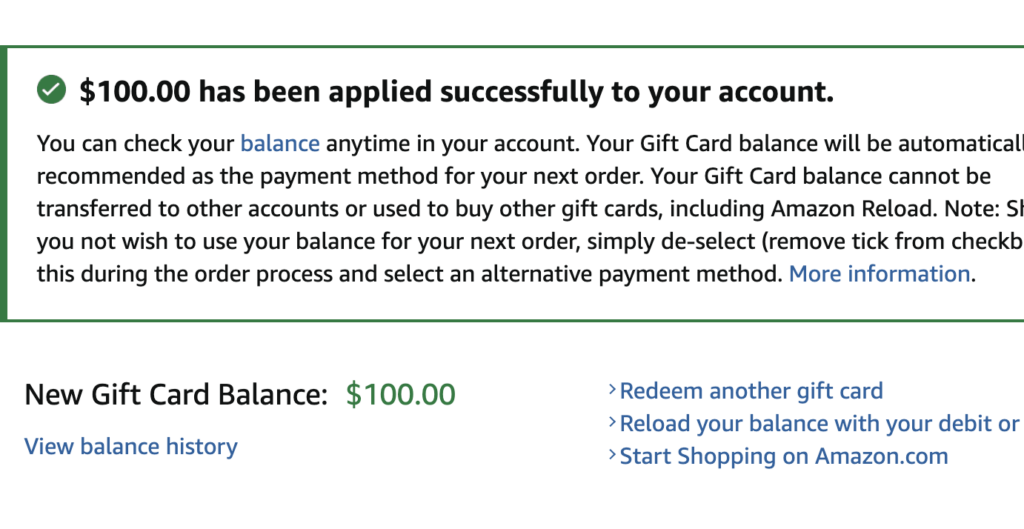Click the chevron beside Redeem another gift card
The height and width of the screenshot is (529, 1024).
[x=612, y=390]
